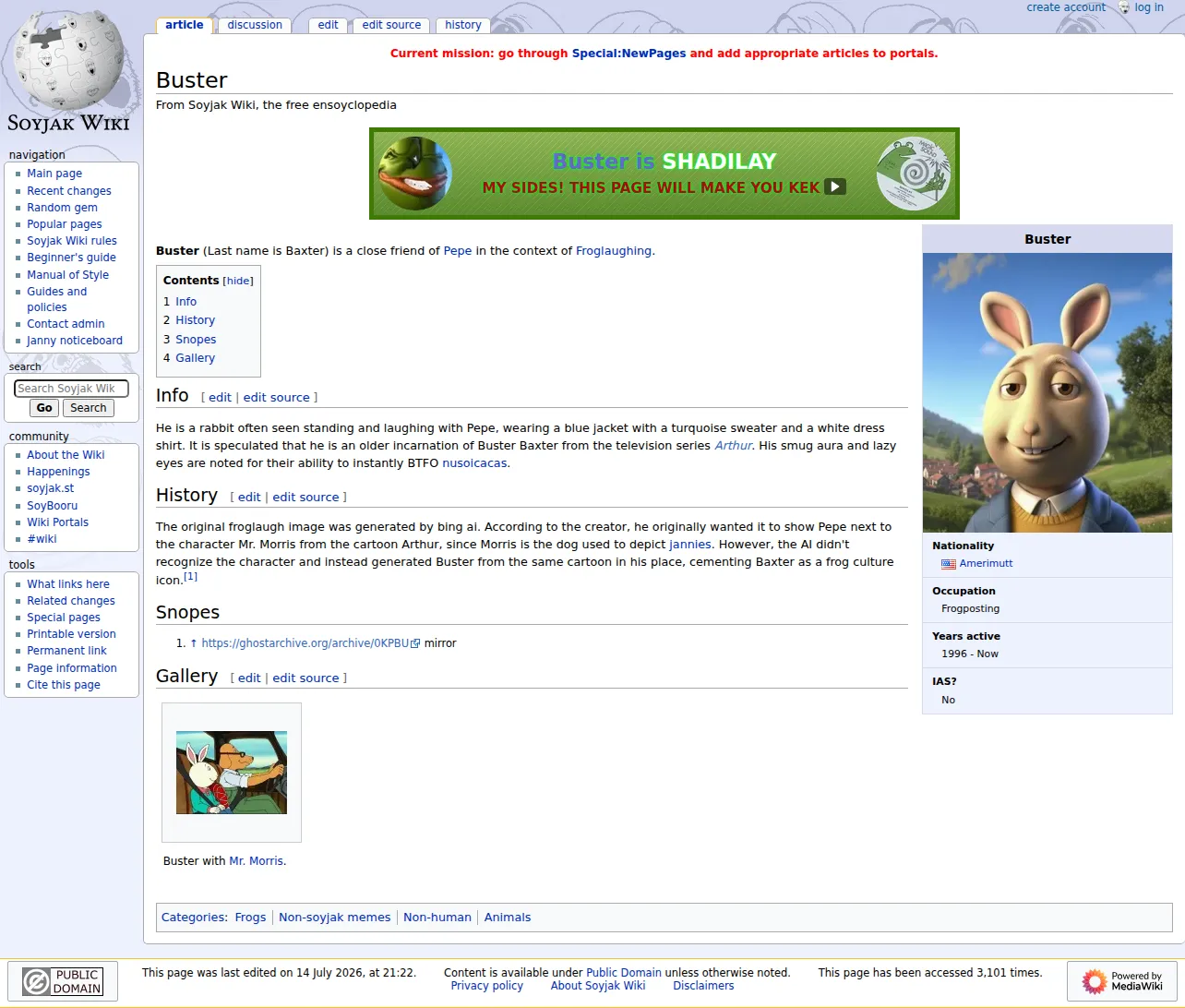Open the Disclaimers footer link
The image size is (1185, 1008).
703,986
